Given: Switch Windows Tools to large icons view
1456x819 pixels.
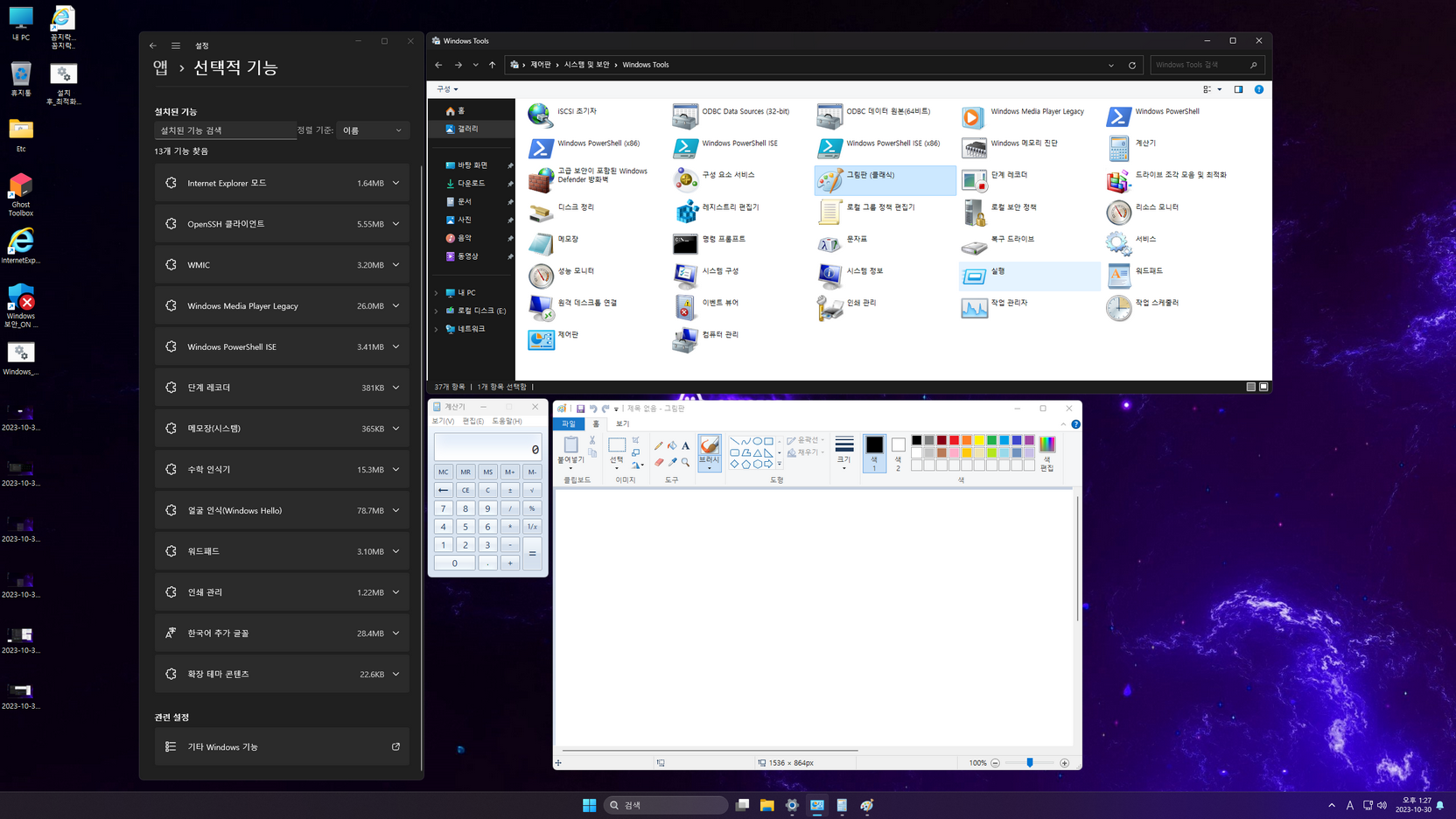Looking at the screenshot, I should point(1263,387).
